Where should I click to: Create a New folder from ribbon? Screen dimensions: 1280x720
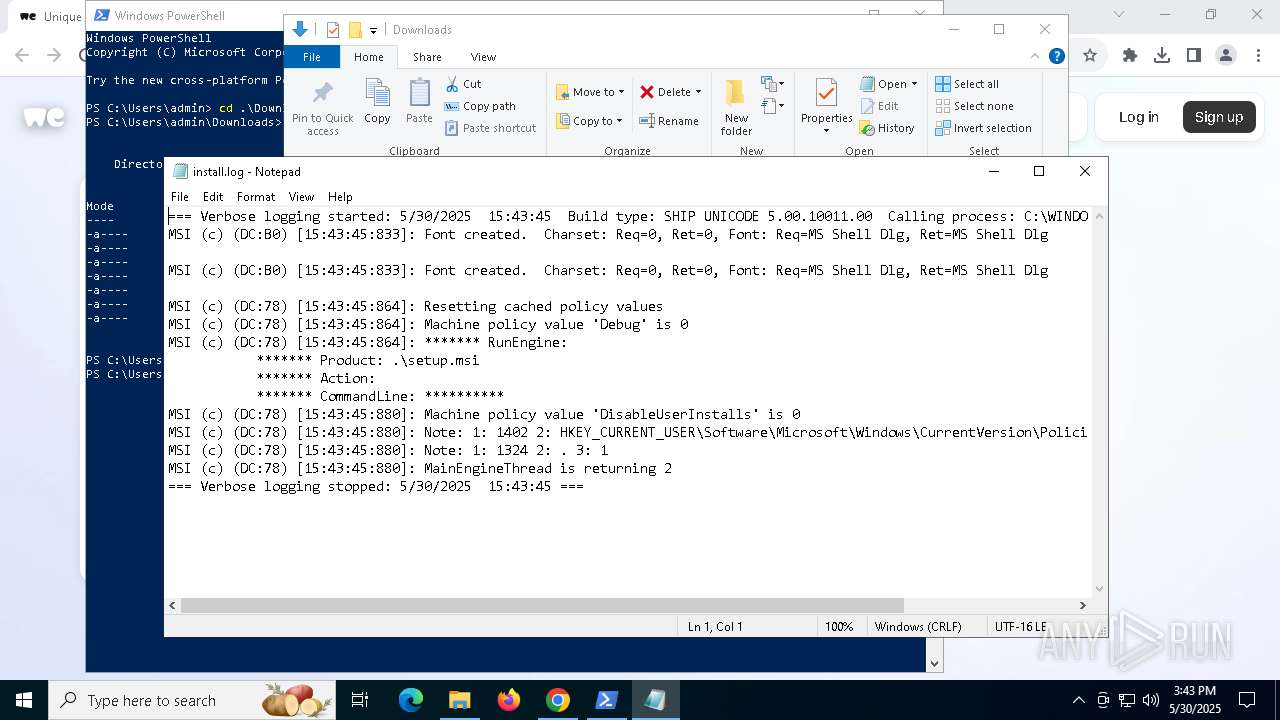point(736,107)
